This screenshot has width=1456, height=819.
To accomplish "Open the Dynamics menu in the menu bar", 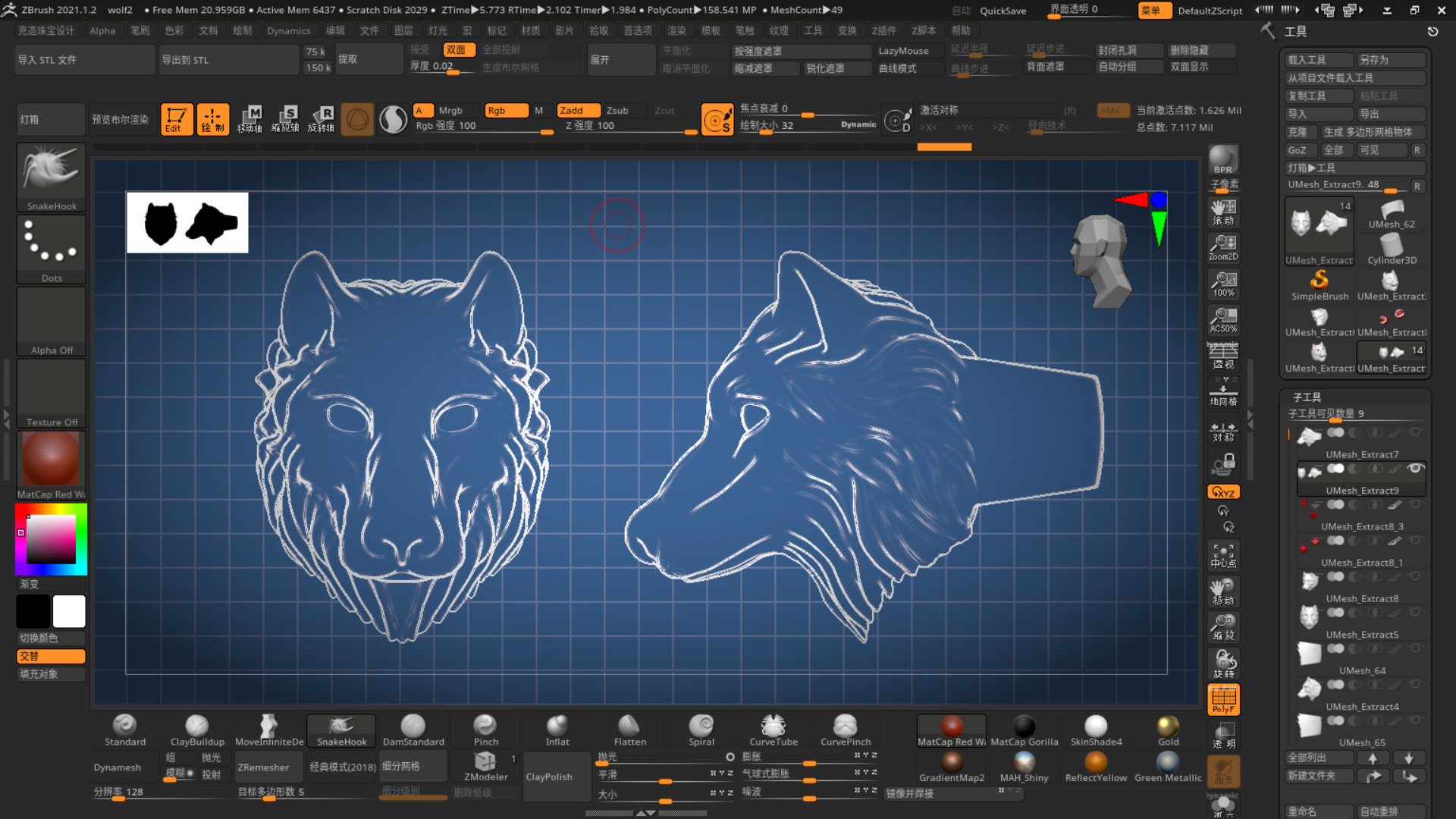I will 289,30.
